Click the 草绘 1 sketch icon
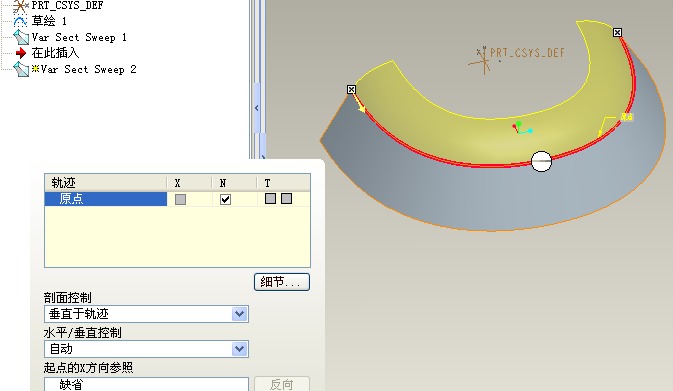The width and height of the screenshot is (673, 391). pyautogui.click(x=20, y=21)
